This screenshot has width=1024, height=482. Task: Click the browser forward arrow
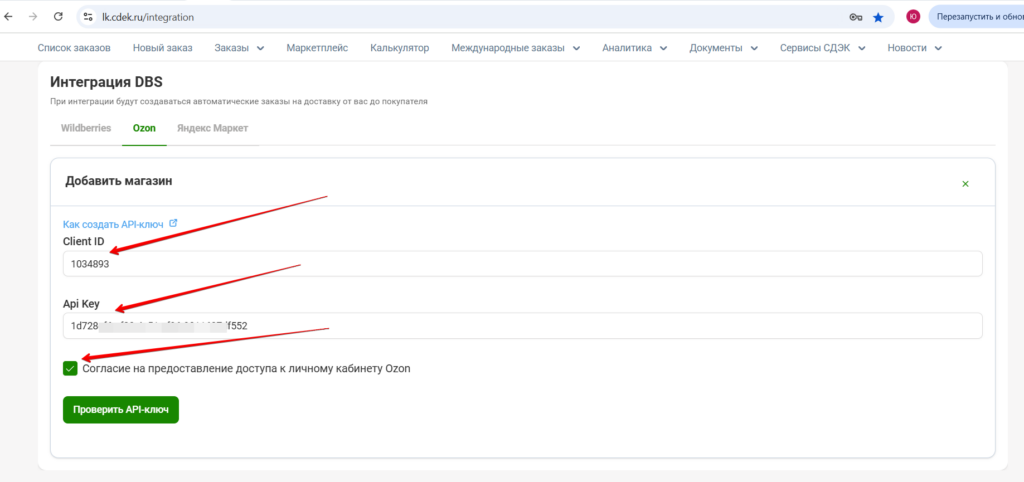tap(33, 17)
